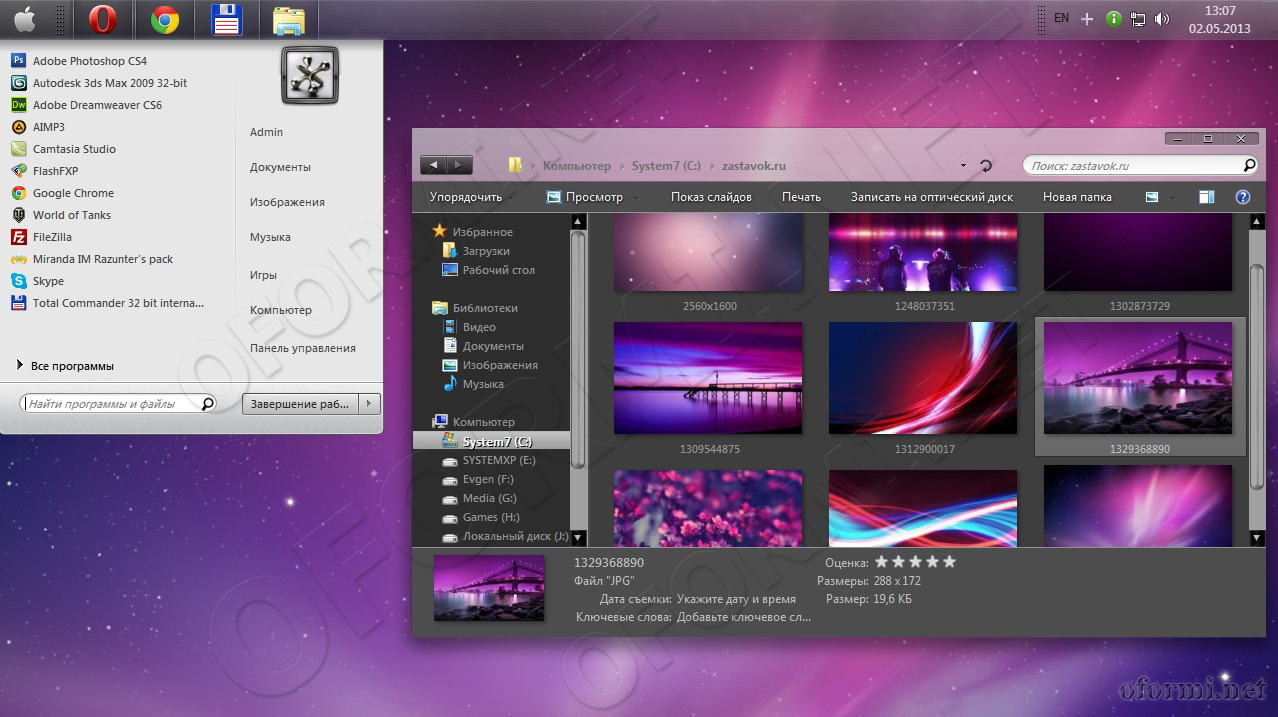Viewport: 1278px width, 717px height.
Task: Rate the image five stars
Action: [949, 562]
